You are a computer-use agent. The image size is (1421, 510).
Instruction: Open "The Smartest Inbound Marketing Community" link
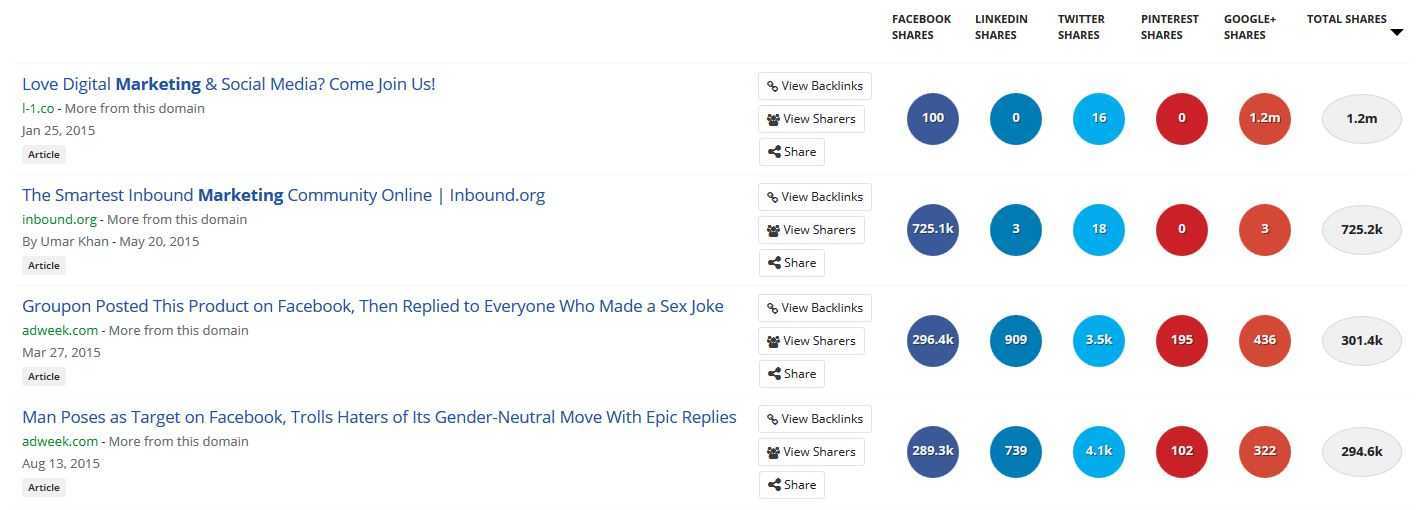point(283,195)
